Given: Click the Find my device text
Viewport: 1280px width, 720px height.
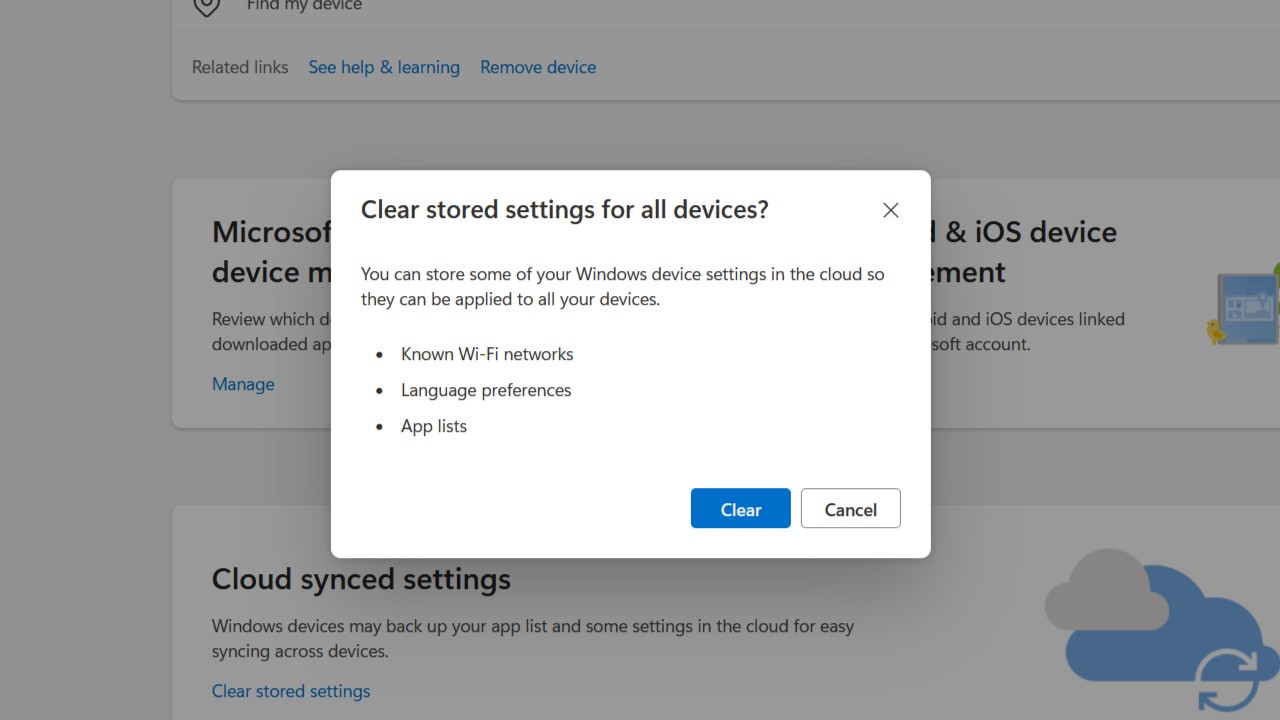Looking at the screenshot, I should click(x=304, y=6).
